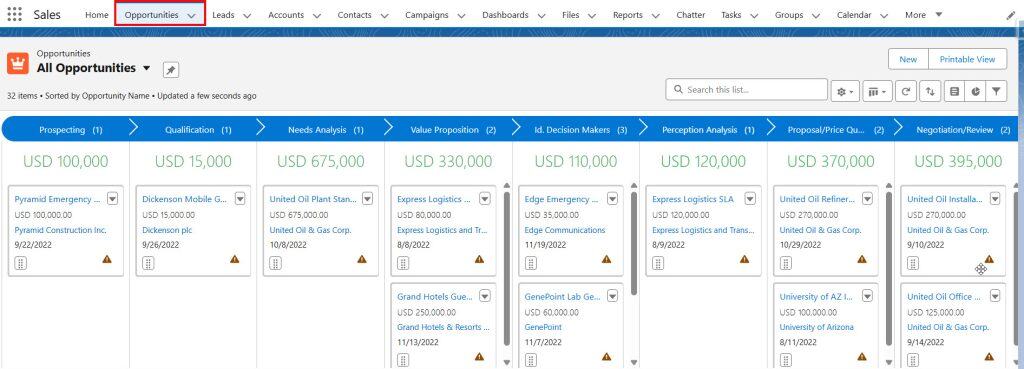This screenshot has width=1024, height=369.
Task: Open Kanban settings icon
Action: point(955,92)
